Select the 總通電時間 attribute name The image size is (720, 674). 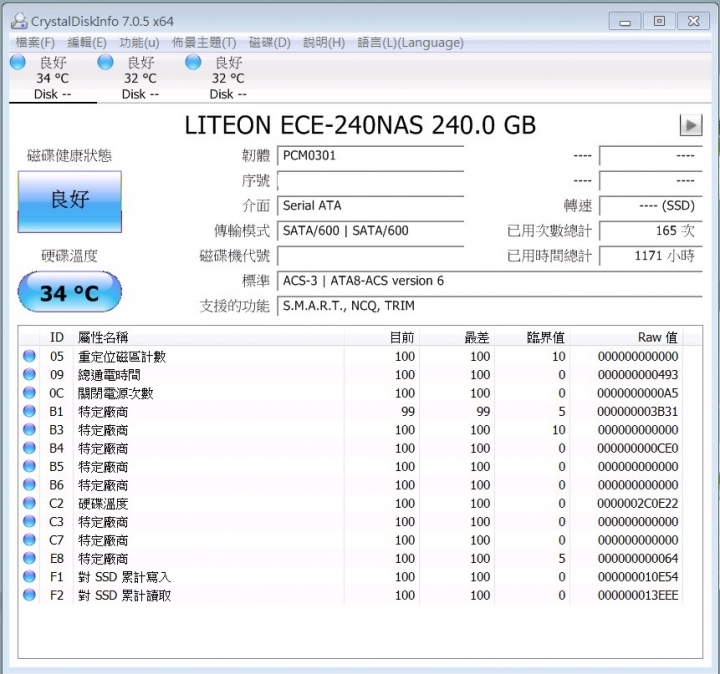tap(109, 375)
